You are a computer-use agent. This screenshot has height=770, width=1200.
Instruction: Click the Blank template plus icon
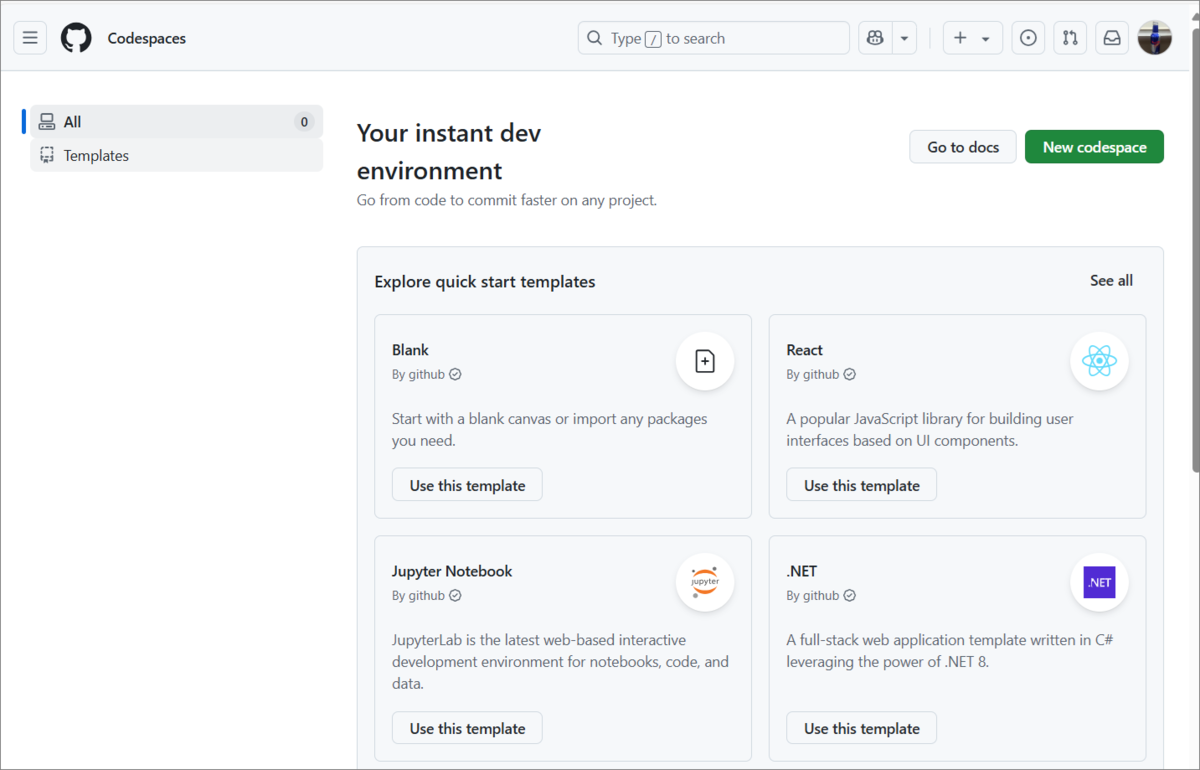pos(704,361)
